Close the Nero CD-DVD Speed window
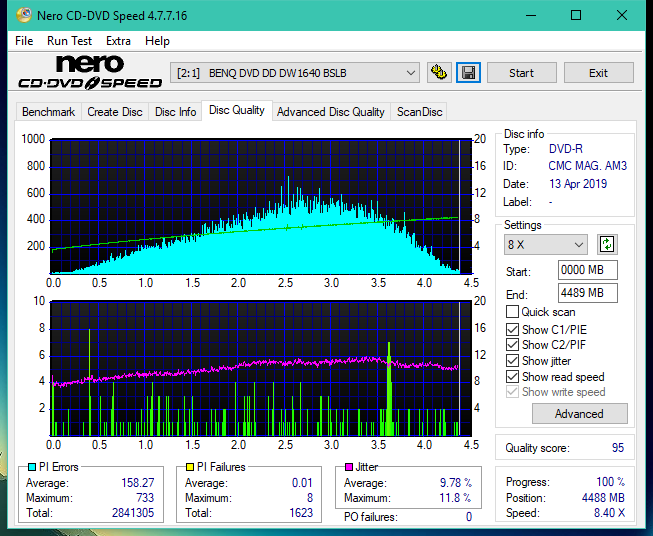 click(622, 15)
